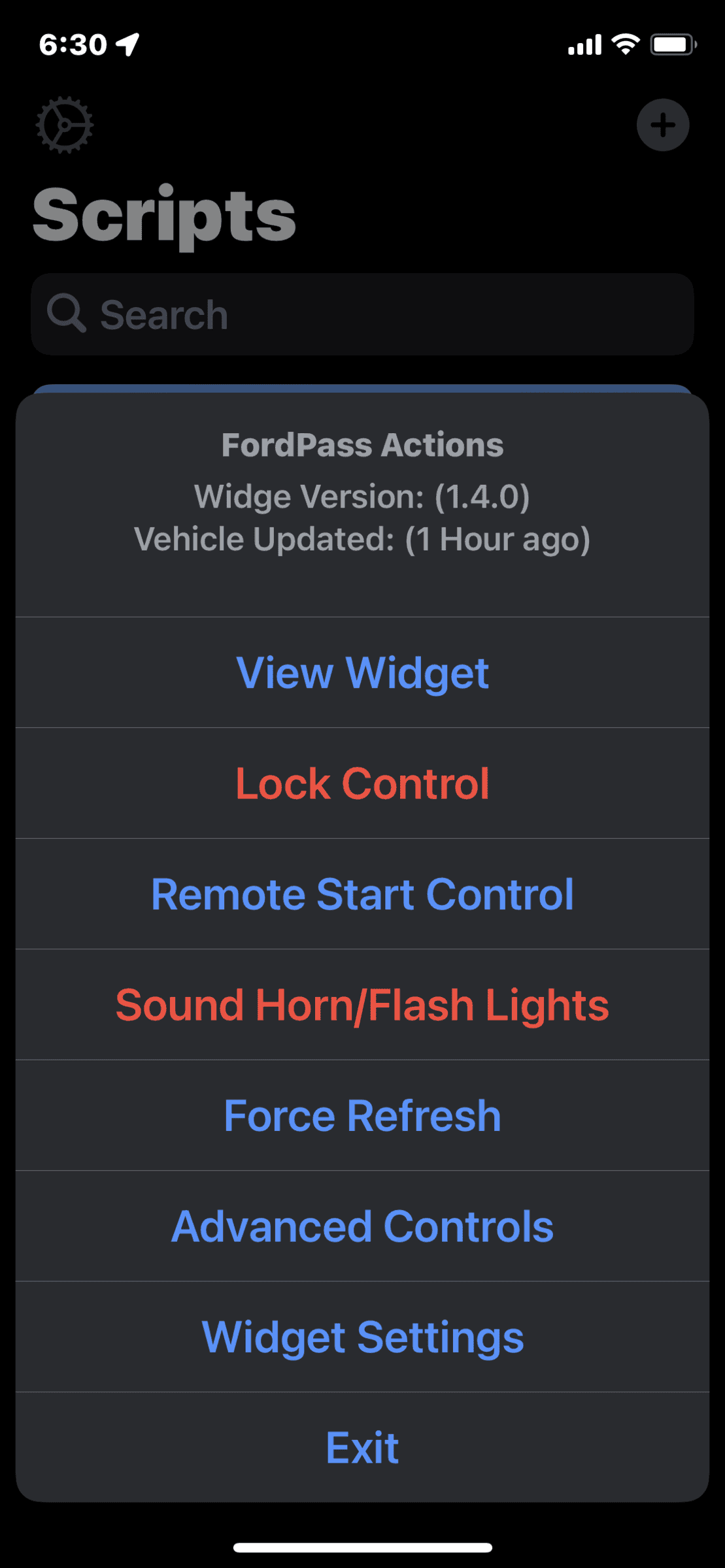Tap the plus icon to add script
Screen dimensions: 725x1568
tap(663, 125)
